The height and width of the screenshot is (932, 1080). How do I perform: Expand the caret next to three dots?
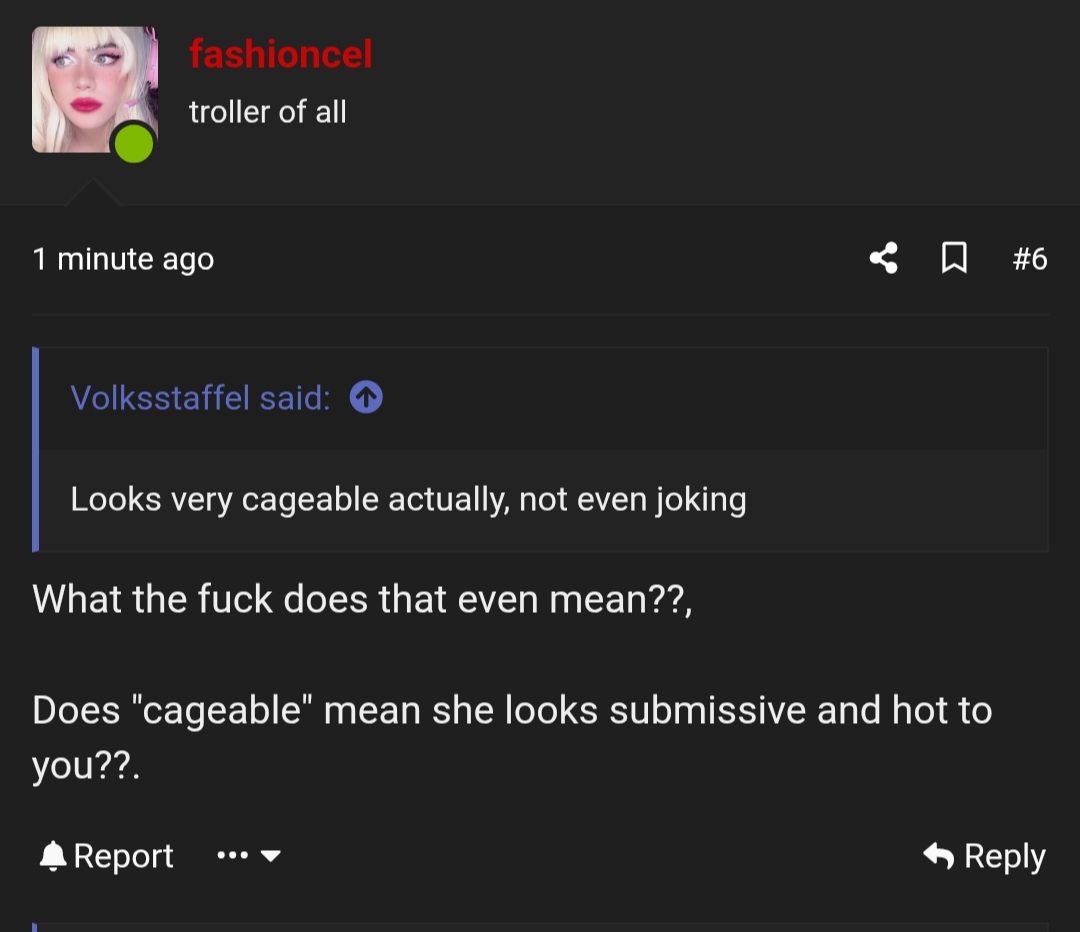click(x=270, y=856)
